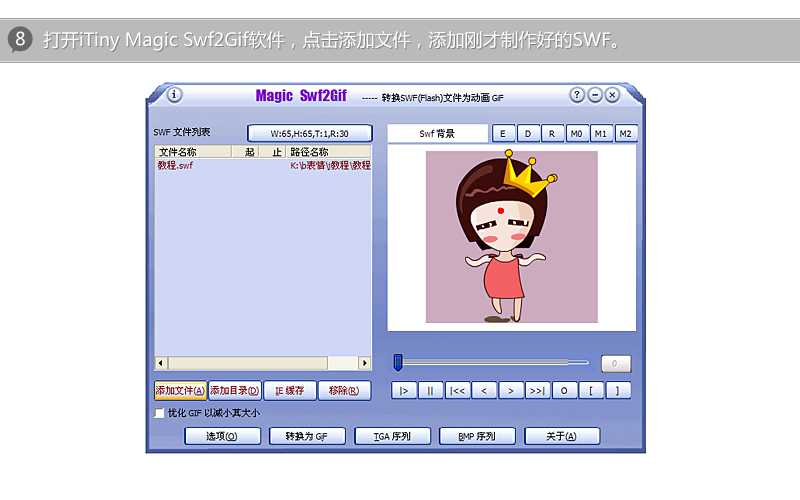Step forward one frame with > button
800x500 pixels.
pyautogui.click(x=511, y=391)
